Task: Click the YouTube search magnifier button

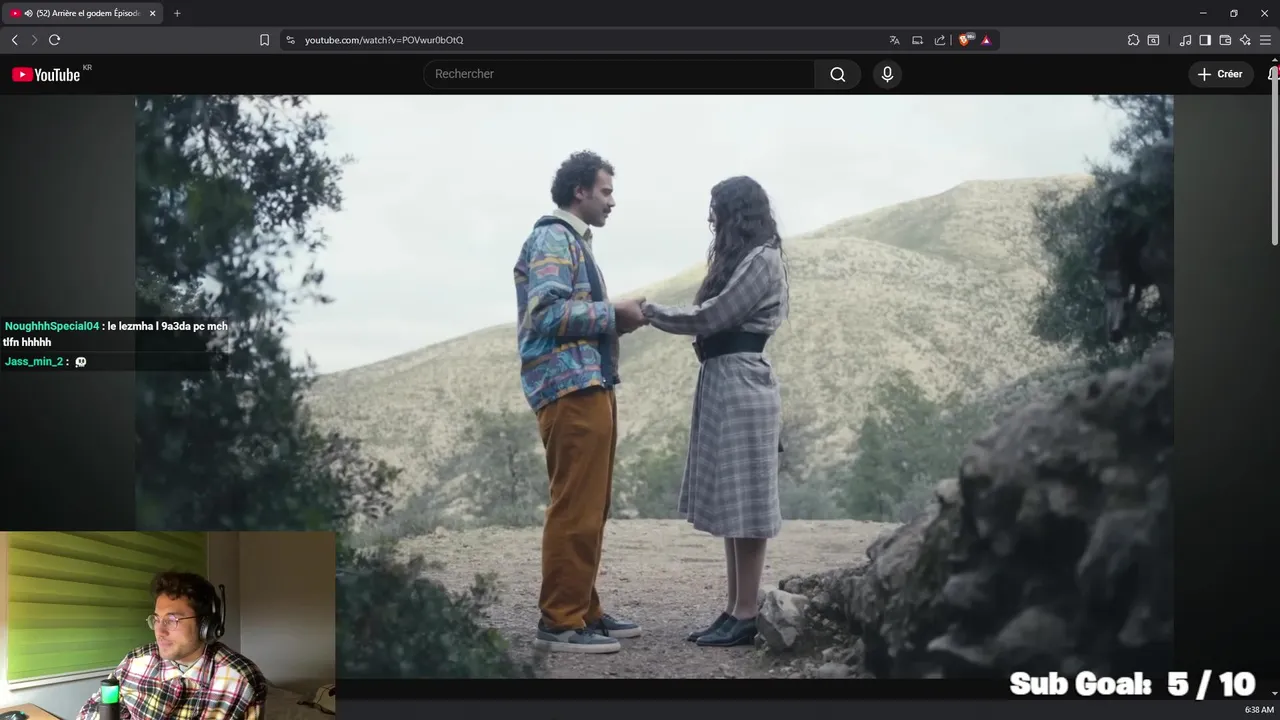Action: (x=838, y=74)
